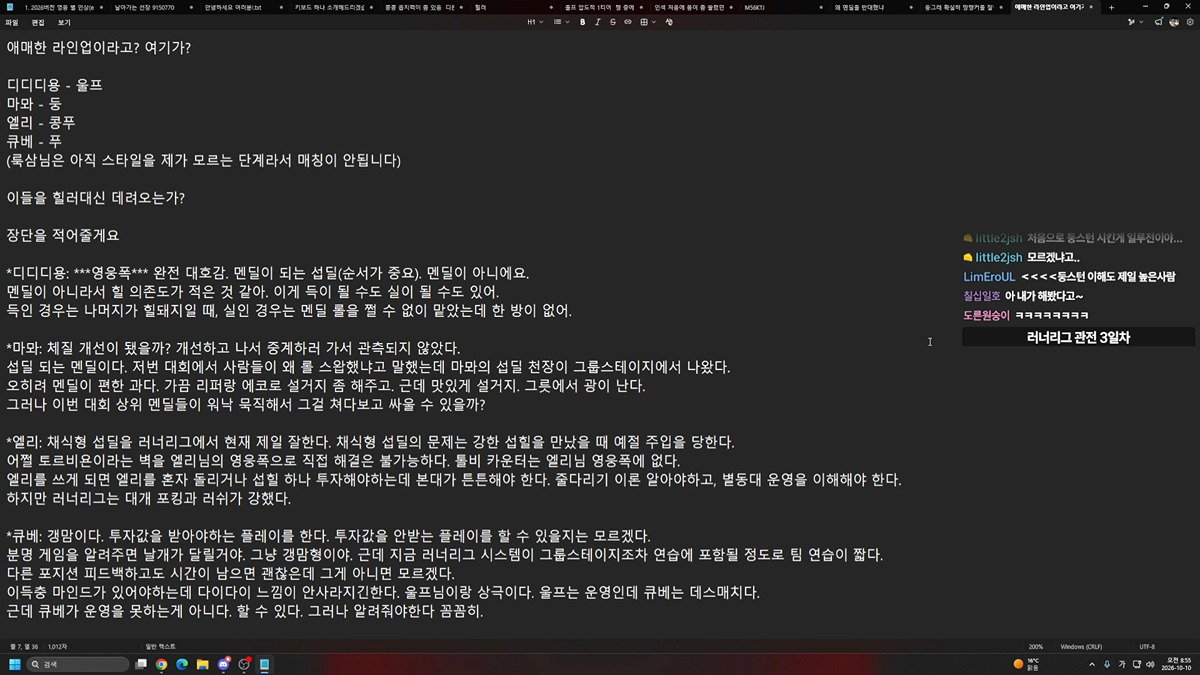
Task: Apply italic formatting from toolbar
Action: (x=597, y=21)
